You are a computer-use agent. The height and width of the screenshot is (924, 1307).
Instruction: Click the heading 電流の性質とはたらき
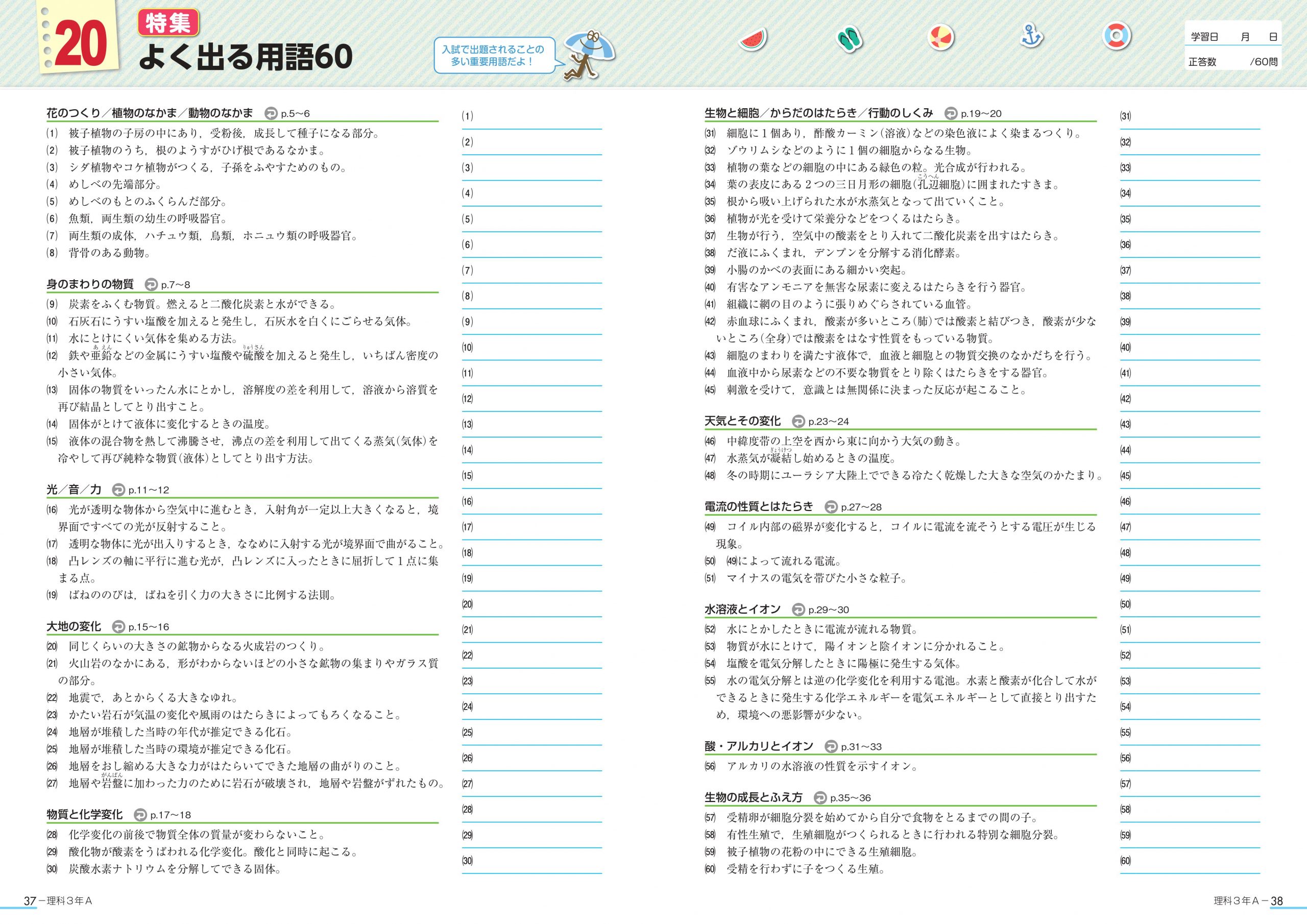point(759,506)
